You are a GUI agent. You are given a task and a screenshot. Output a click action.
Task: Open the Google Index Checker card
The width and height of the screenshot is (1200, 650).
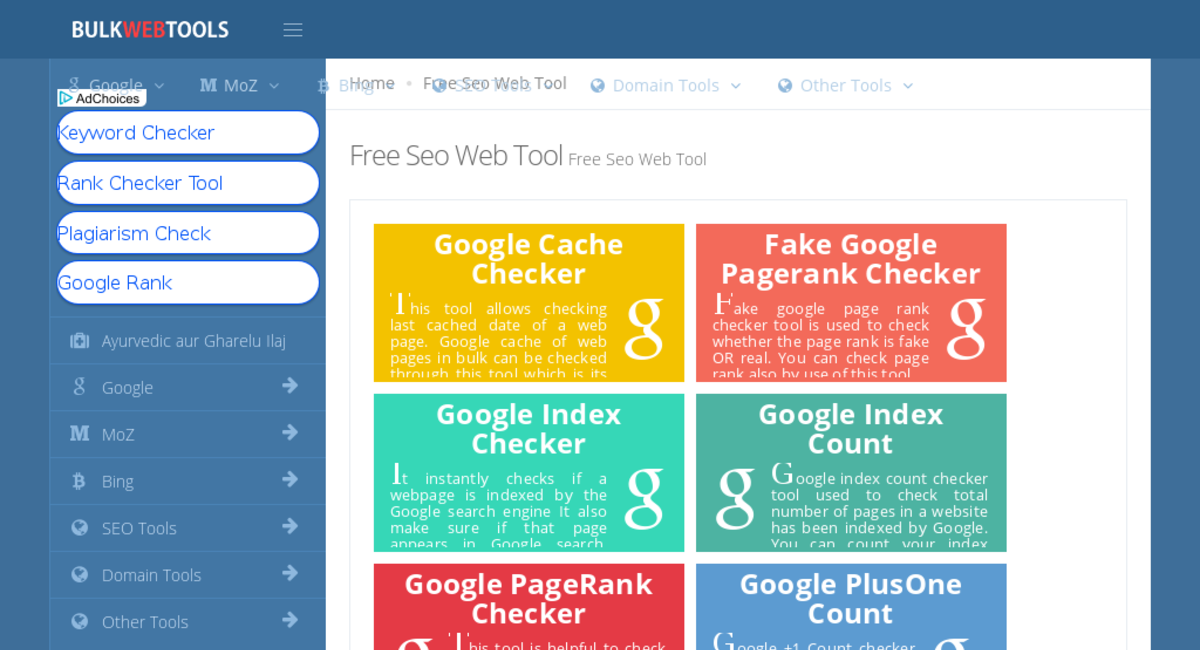point(528,472)
